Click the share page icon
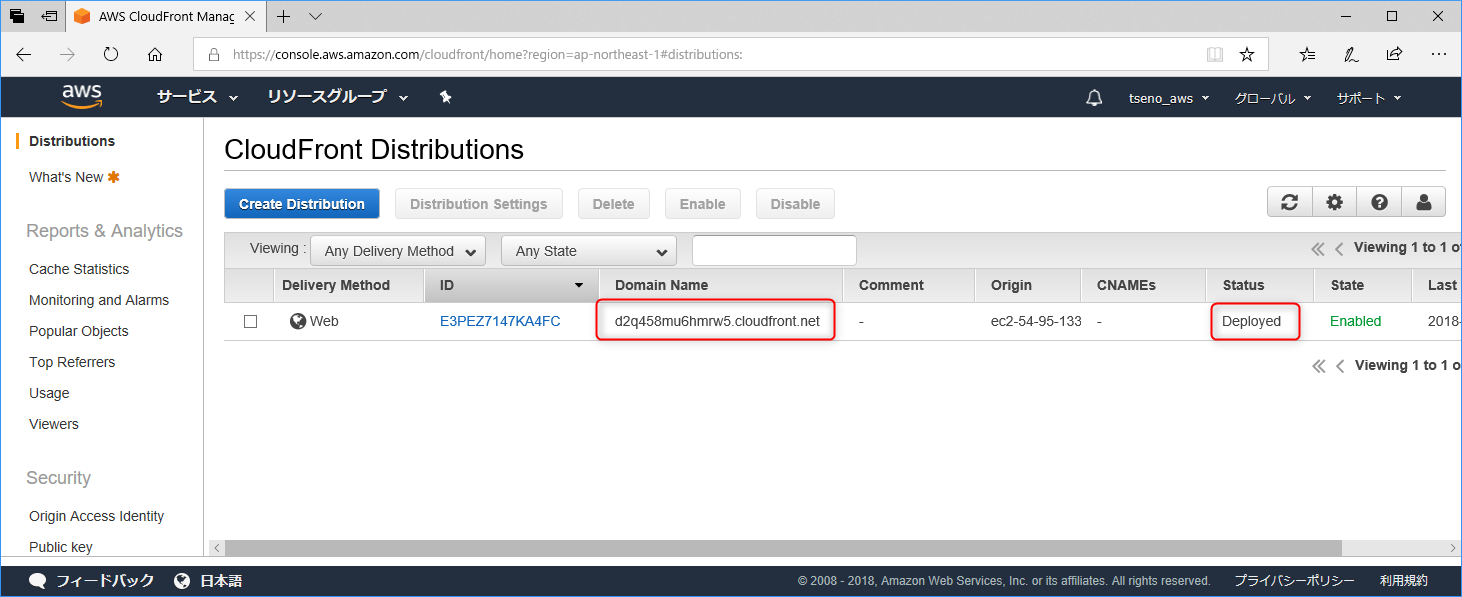Viewport: 1462px width, 597px height. (x=1394, y=54)
